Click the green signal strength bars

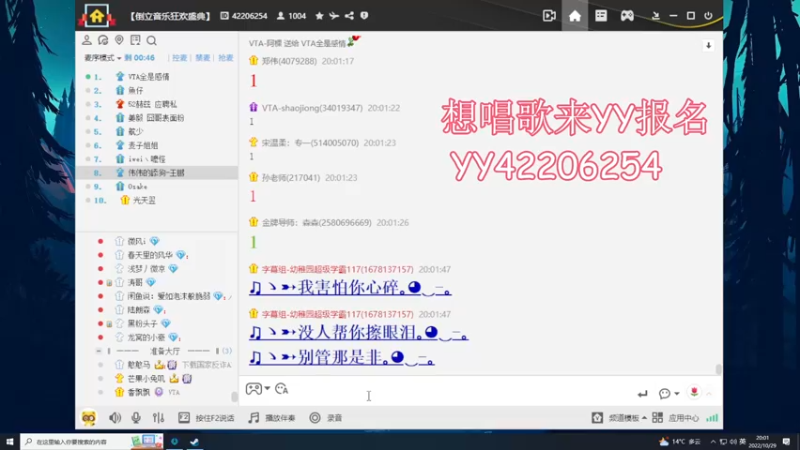pyautogui.click(x=712, y=418)
